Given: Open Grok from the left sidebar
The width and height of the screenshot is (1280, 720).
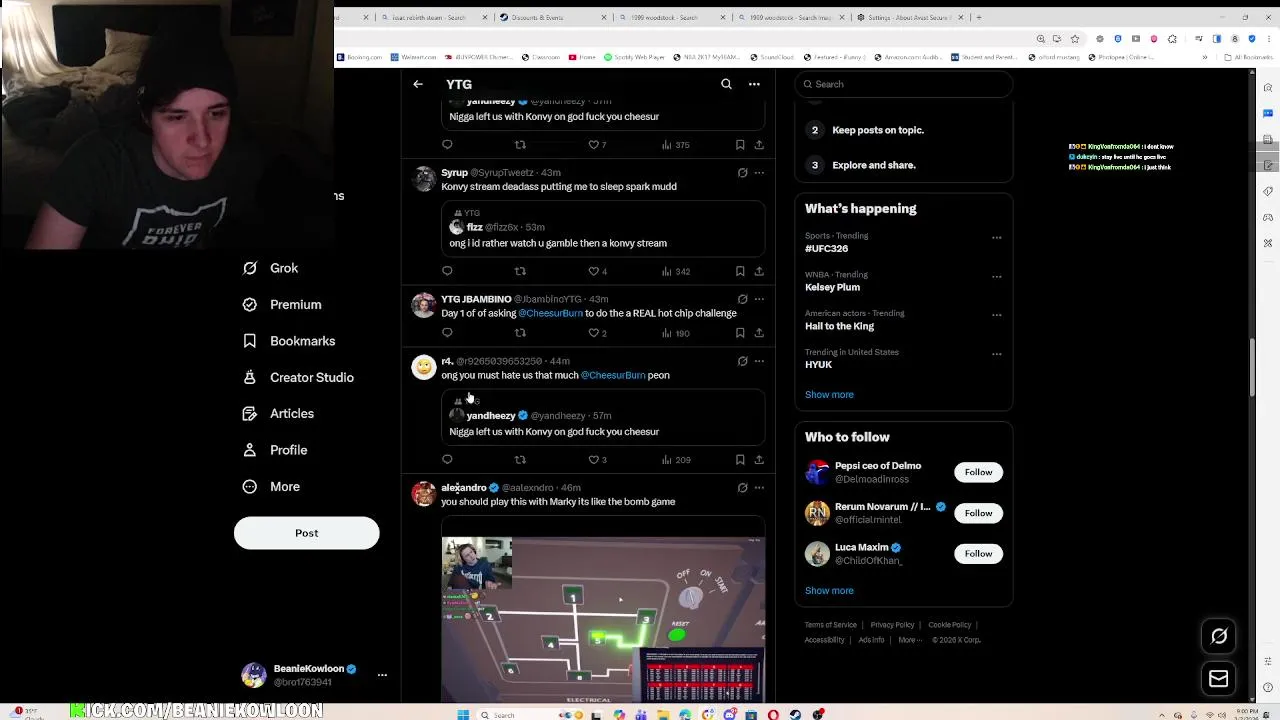Looking at the screenshot, I should click(271, 268).
